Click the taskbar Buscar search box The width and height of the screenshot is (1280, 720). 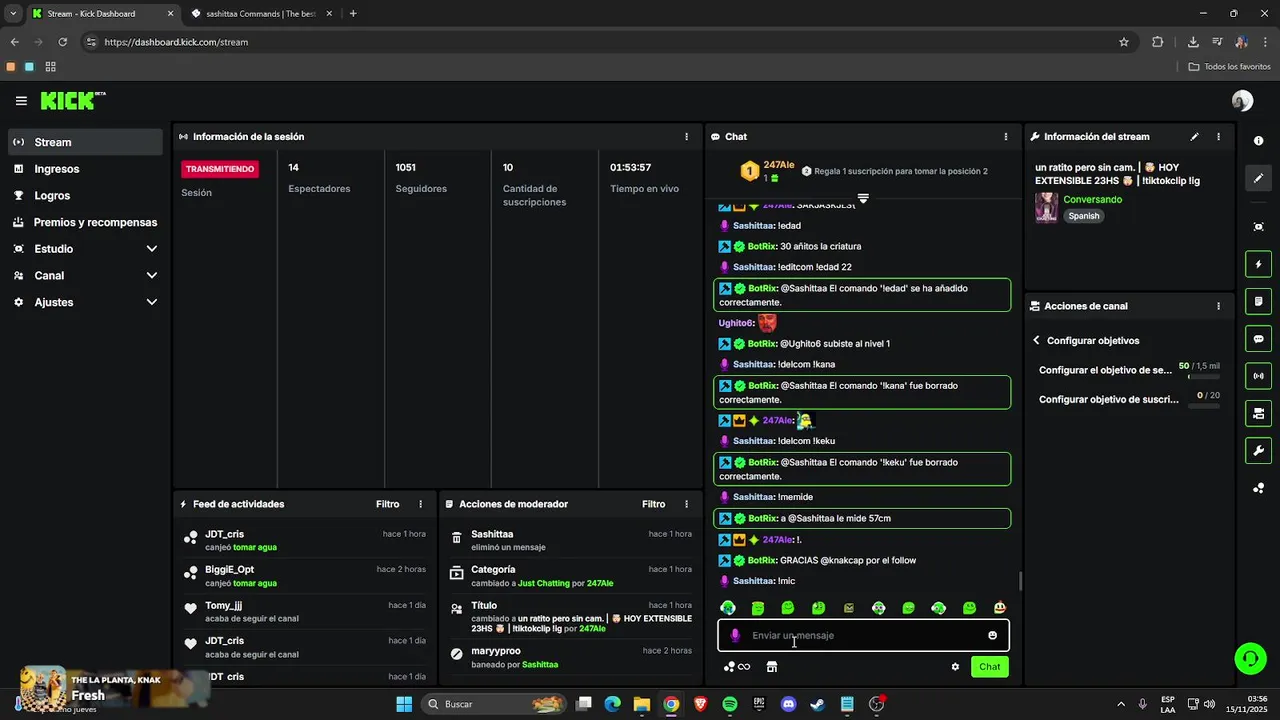pos(494,704)
